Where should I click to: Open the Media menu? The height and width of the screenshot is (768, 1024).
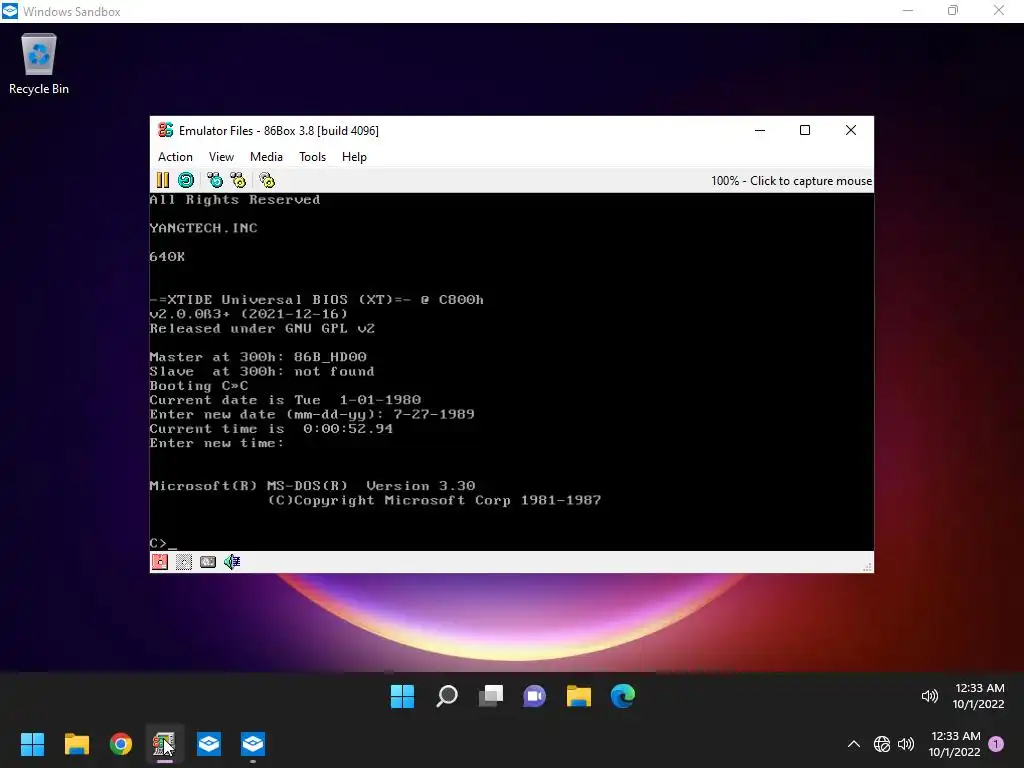point(266,157)
